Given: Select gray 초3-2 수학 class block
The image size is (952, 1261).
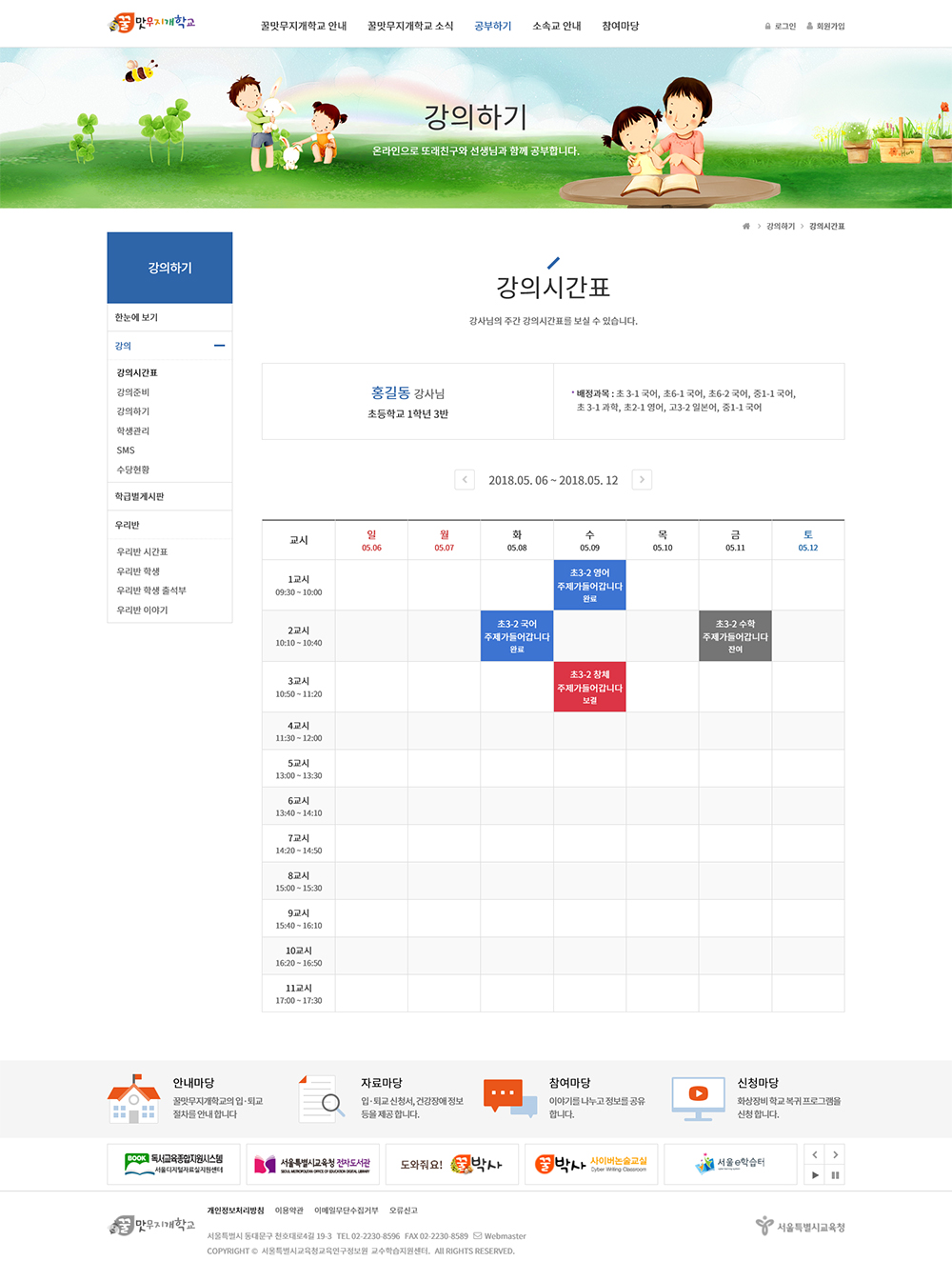Looking at the screenshot, I should pyautogui.click(x=735, y=636).
